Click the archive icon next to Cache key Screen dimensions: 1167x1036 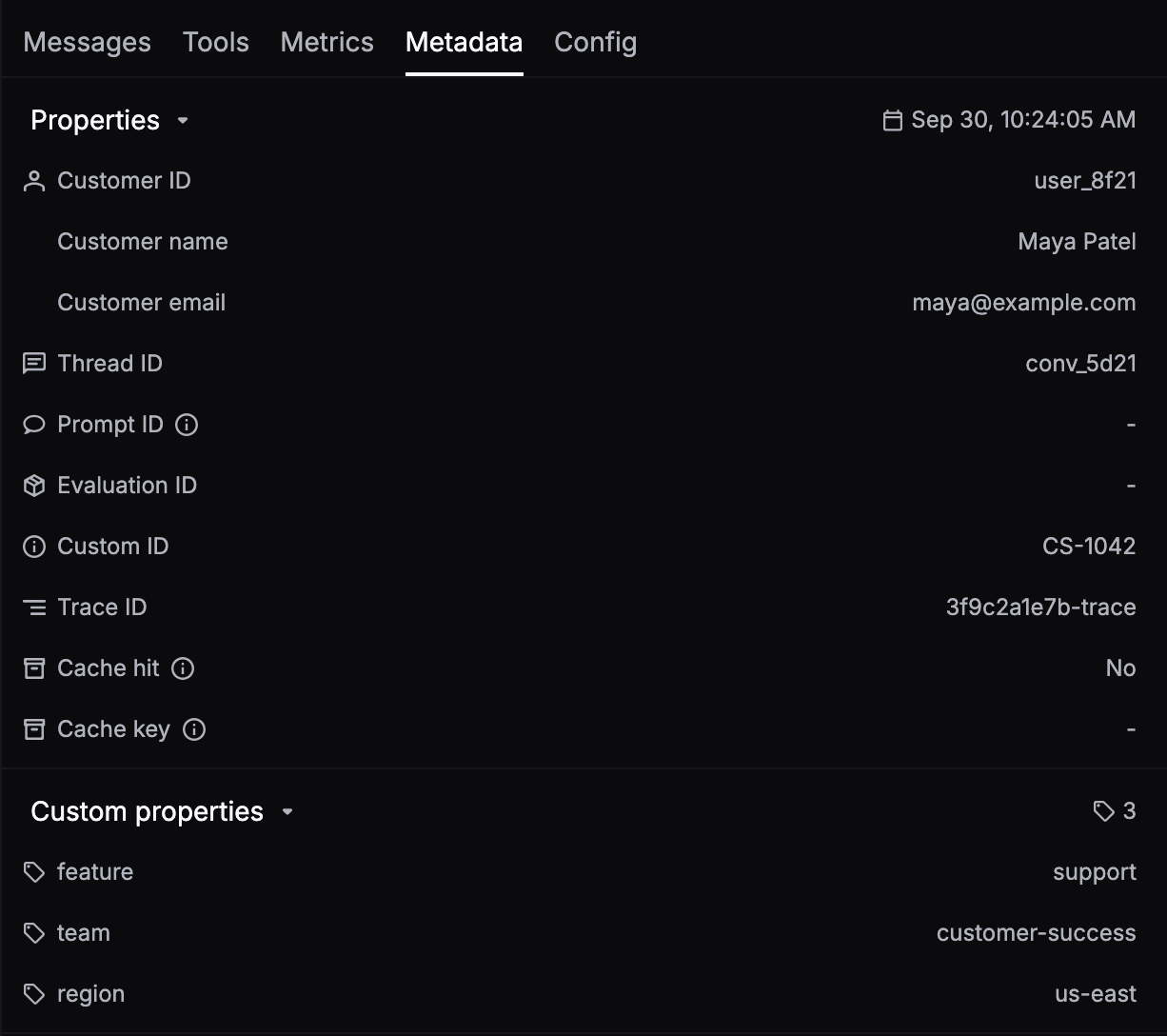pyautogui.click(x=34, y=729)
